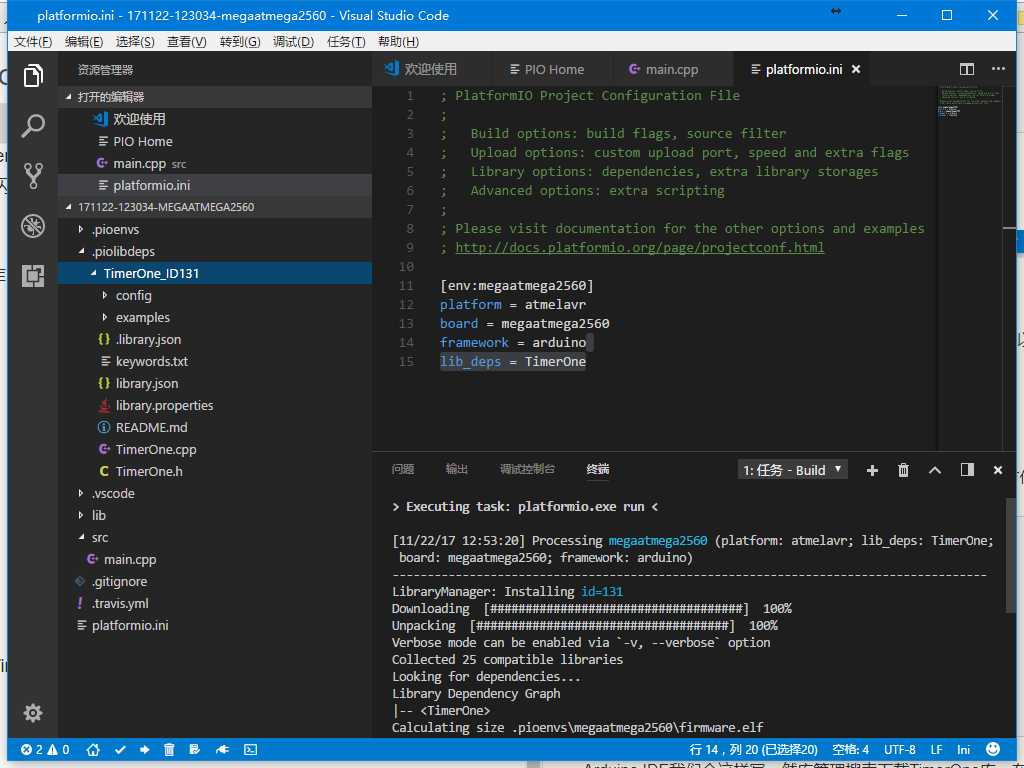The height and width of the screenshot is (768, 1024).
Task: Close the terminal panel
Action: pyautogui.click(x=997, y=470)
